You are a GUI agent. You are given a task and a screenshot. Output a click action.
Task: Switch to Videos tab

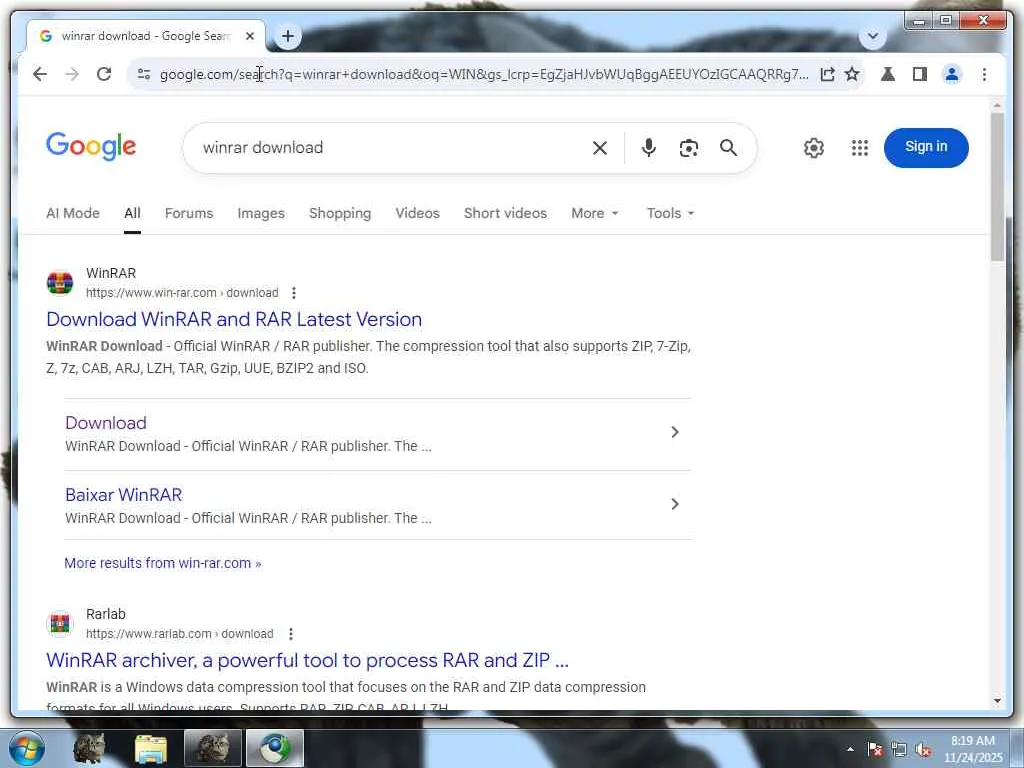[417, 214]
